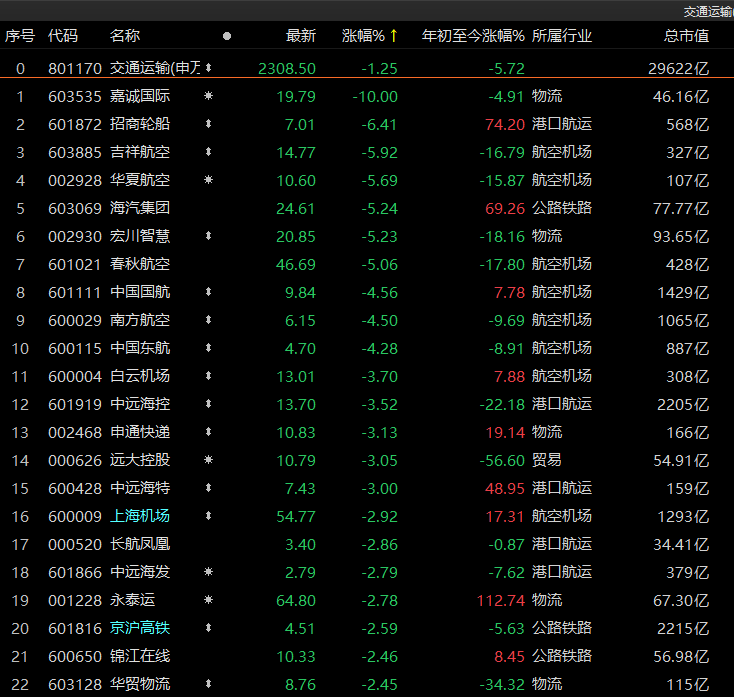Image resolution: width=734 pixels, height=697 pixels.
Task: Click the asterisk marker beside 嘉诚国际
Action: (208, 97)
